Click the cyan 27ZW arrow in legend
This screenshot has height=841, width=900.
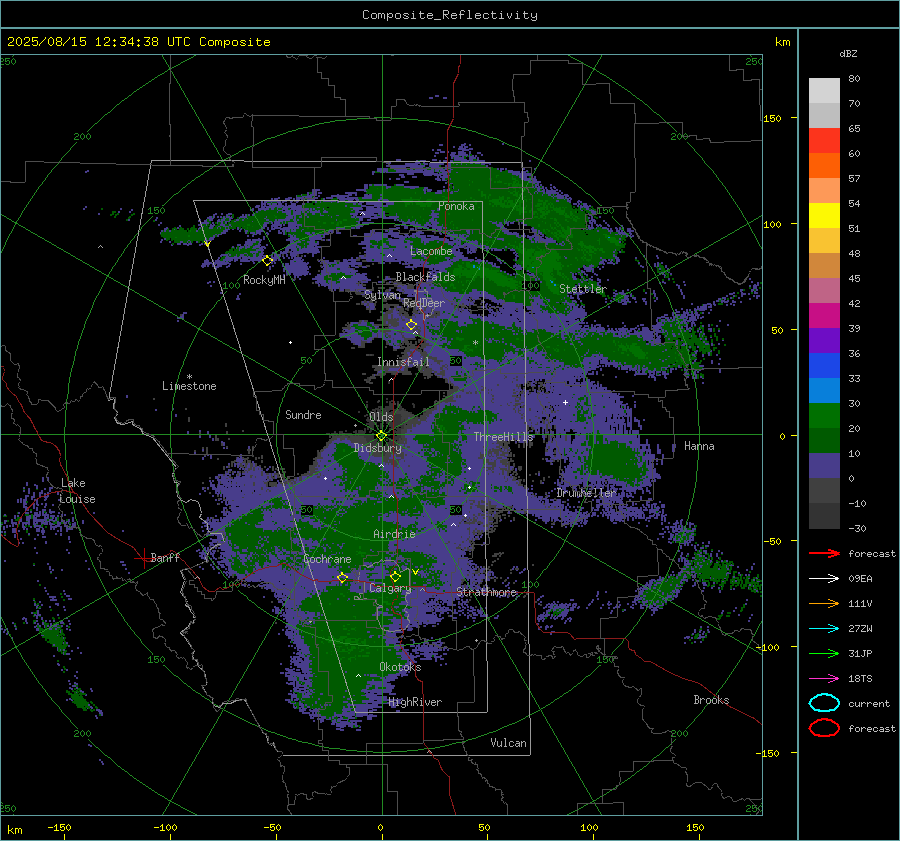click(x=824, y=629)
